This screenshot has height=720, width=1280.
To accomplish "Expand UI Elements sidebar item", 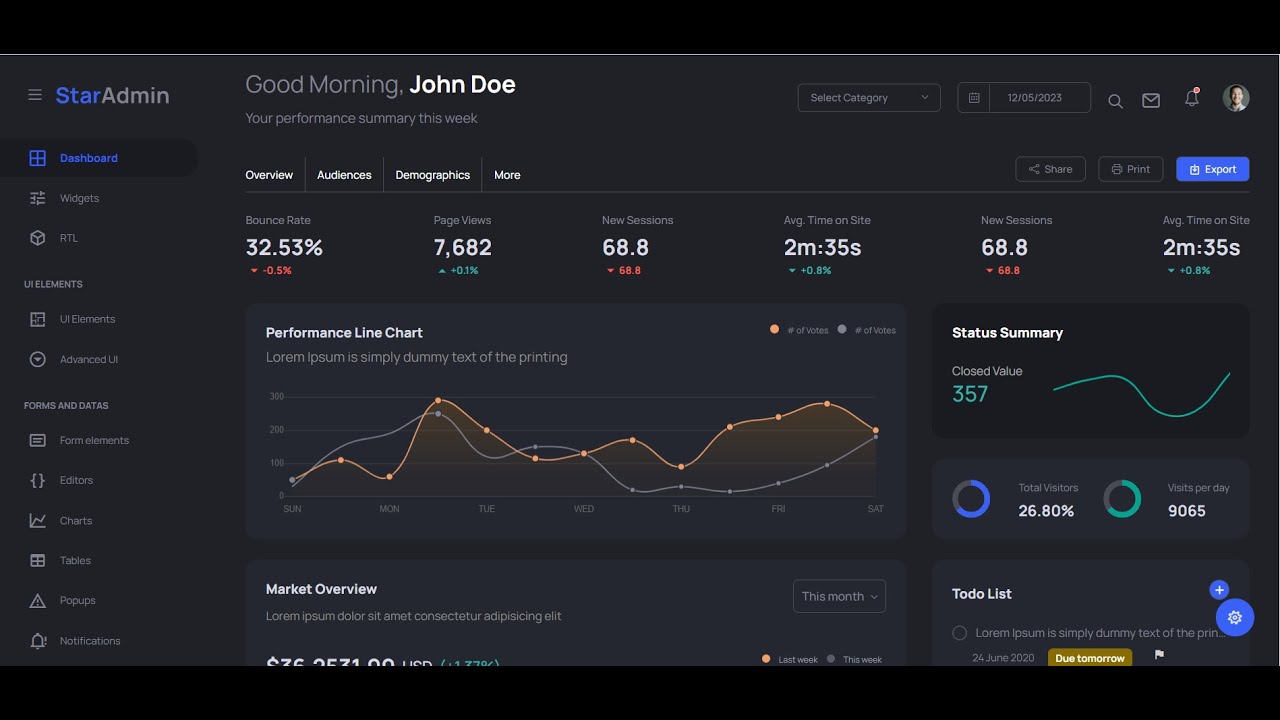I will (x=98, y=319).
